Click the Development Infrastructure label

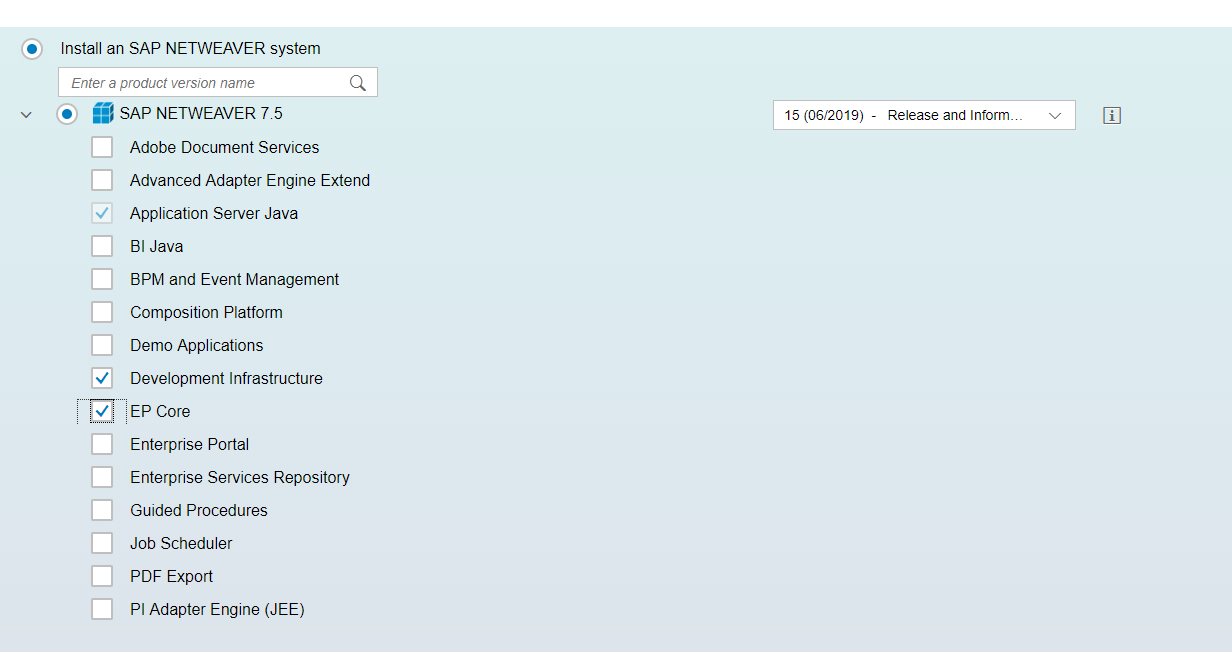tap(227, 378)
